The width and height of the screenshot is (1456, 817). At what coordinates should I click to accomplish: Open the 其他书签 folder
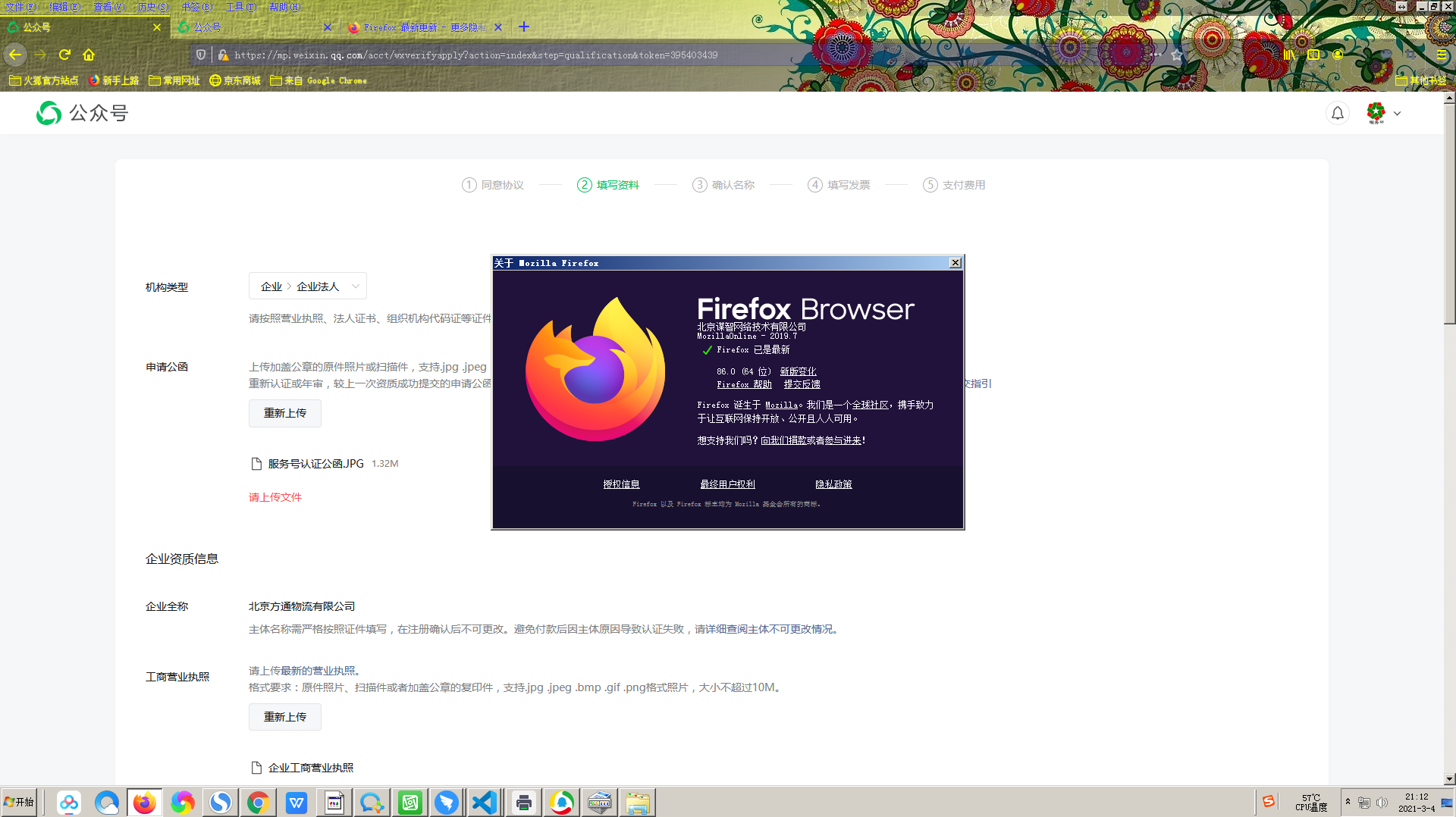[x=1421, y=80]
